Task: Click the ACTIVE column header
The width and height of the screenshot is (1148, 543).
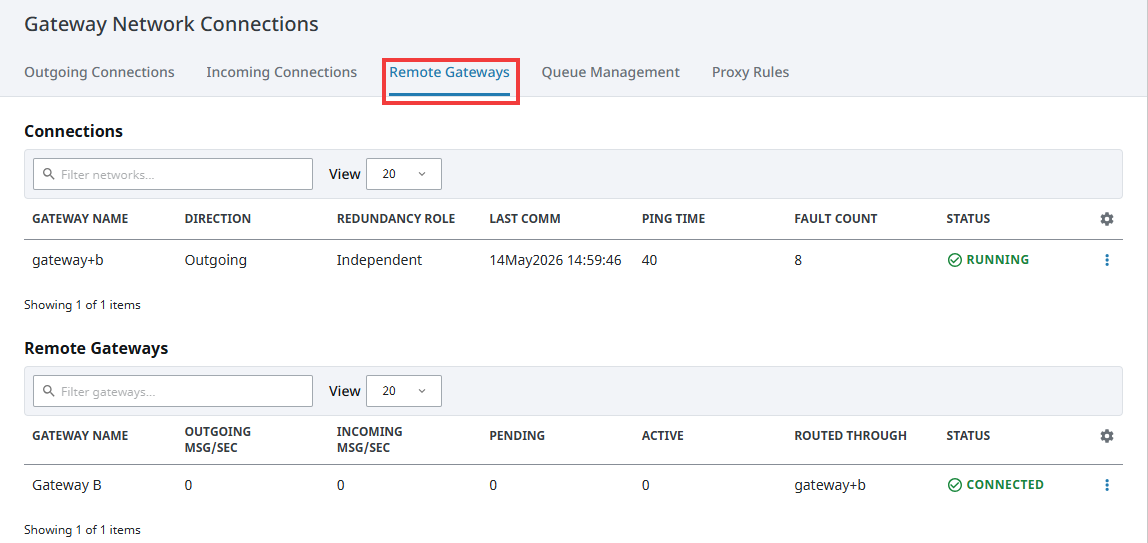Action: click(663, 436)
